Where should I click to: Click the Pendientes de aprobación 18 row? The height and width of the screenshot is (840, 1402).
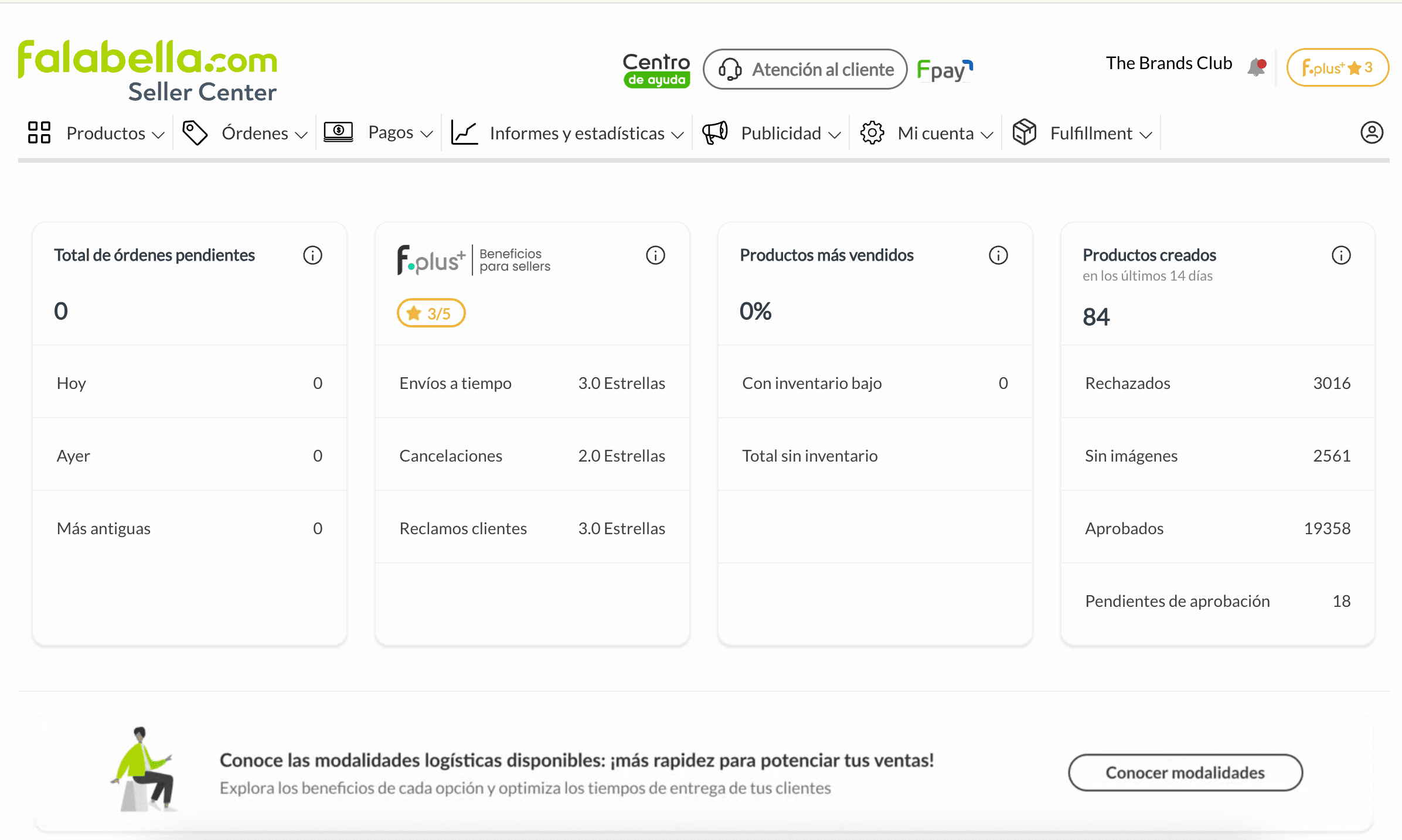click(x=1218, y=601)
